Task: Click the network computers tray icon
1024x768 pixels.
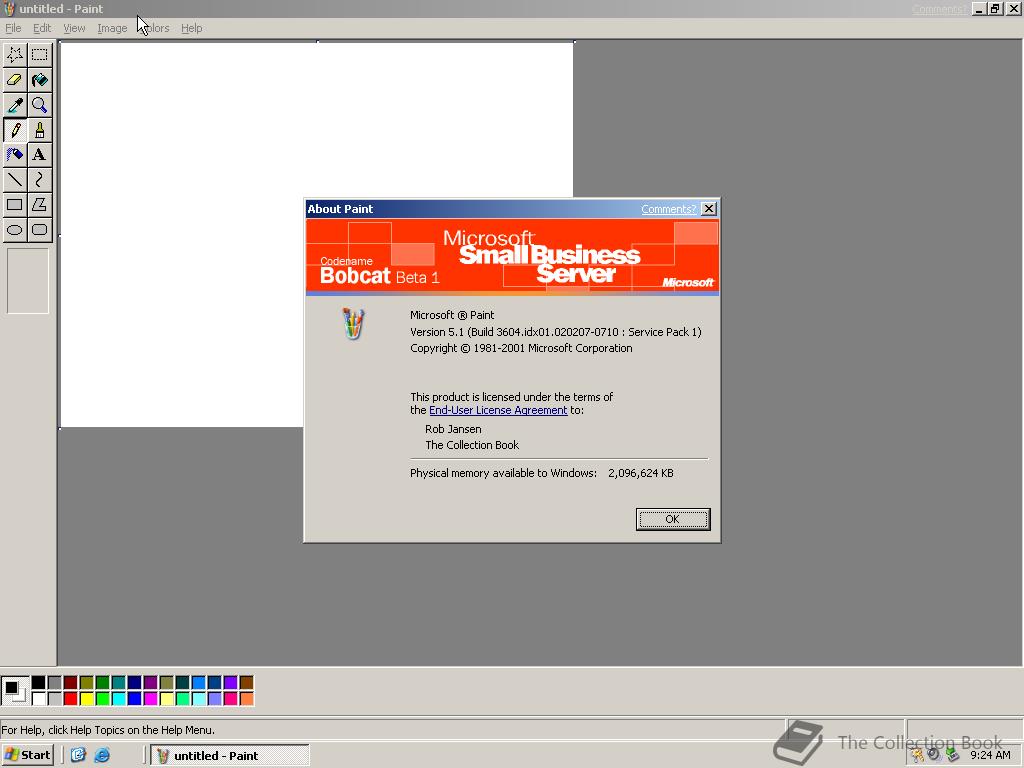Action: click(953, 756)
